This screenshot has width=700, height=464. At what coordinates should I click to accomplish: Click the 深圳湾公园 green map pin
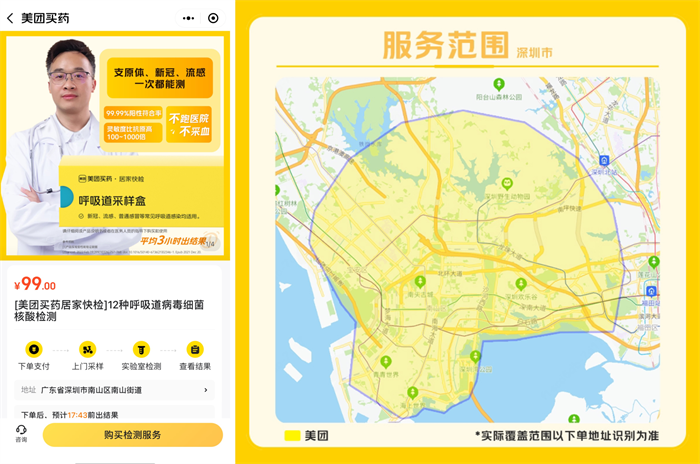pos(475,356)
